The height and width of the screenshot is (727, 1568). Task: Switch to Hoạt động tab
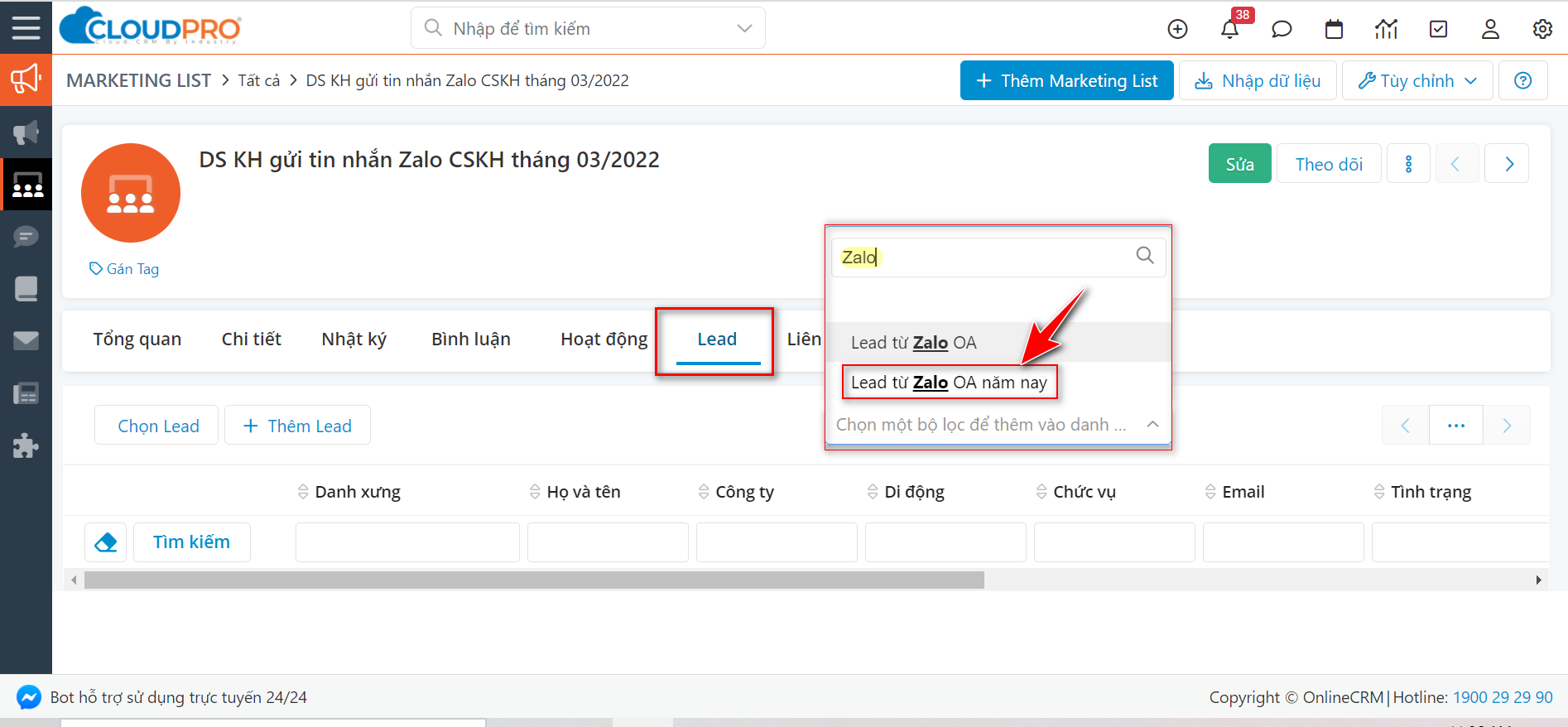click(604, 339)
